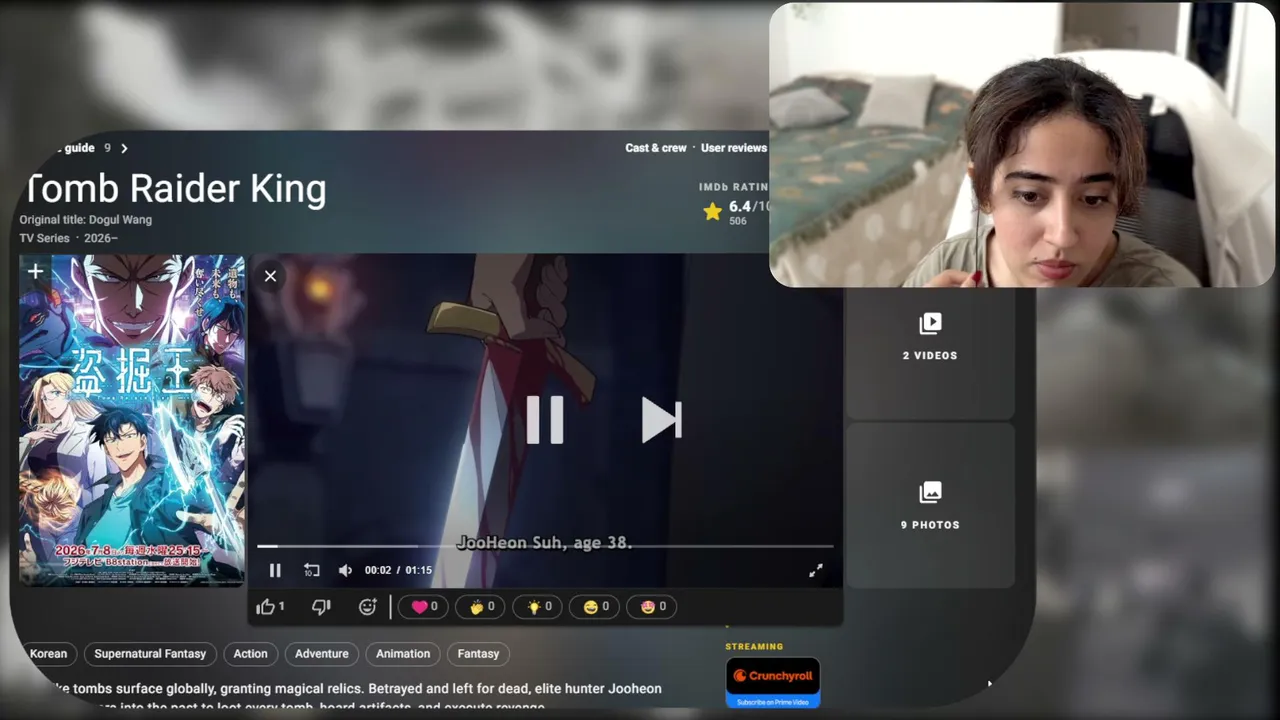Add Tomb Raider King to watchlist via poster plus

tap(35, 271)
